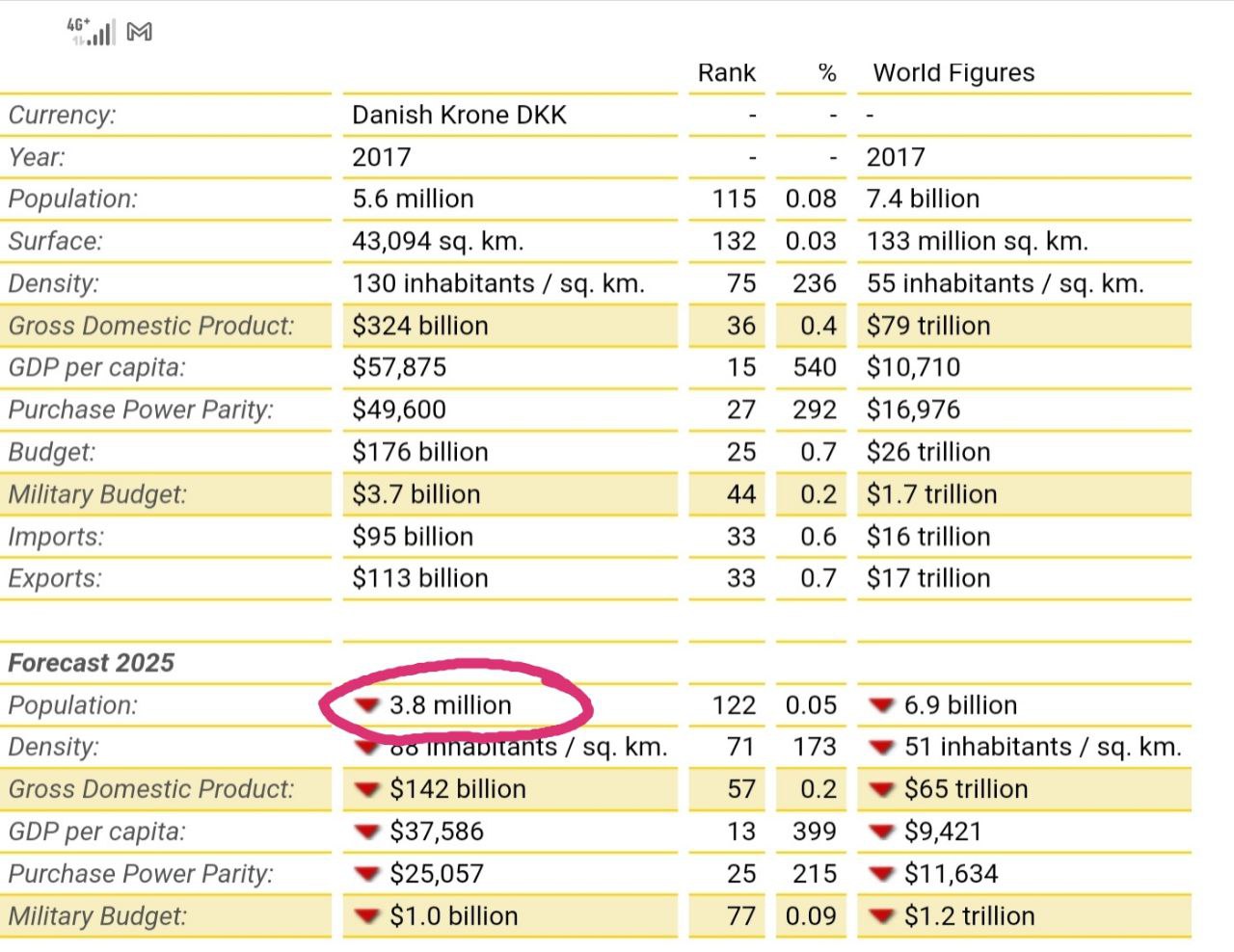The height and width of the screenshot is (952, 1234).
Task: Click red arrow beside $1.0 billion forecast
Action: click(366, 916)
